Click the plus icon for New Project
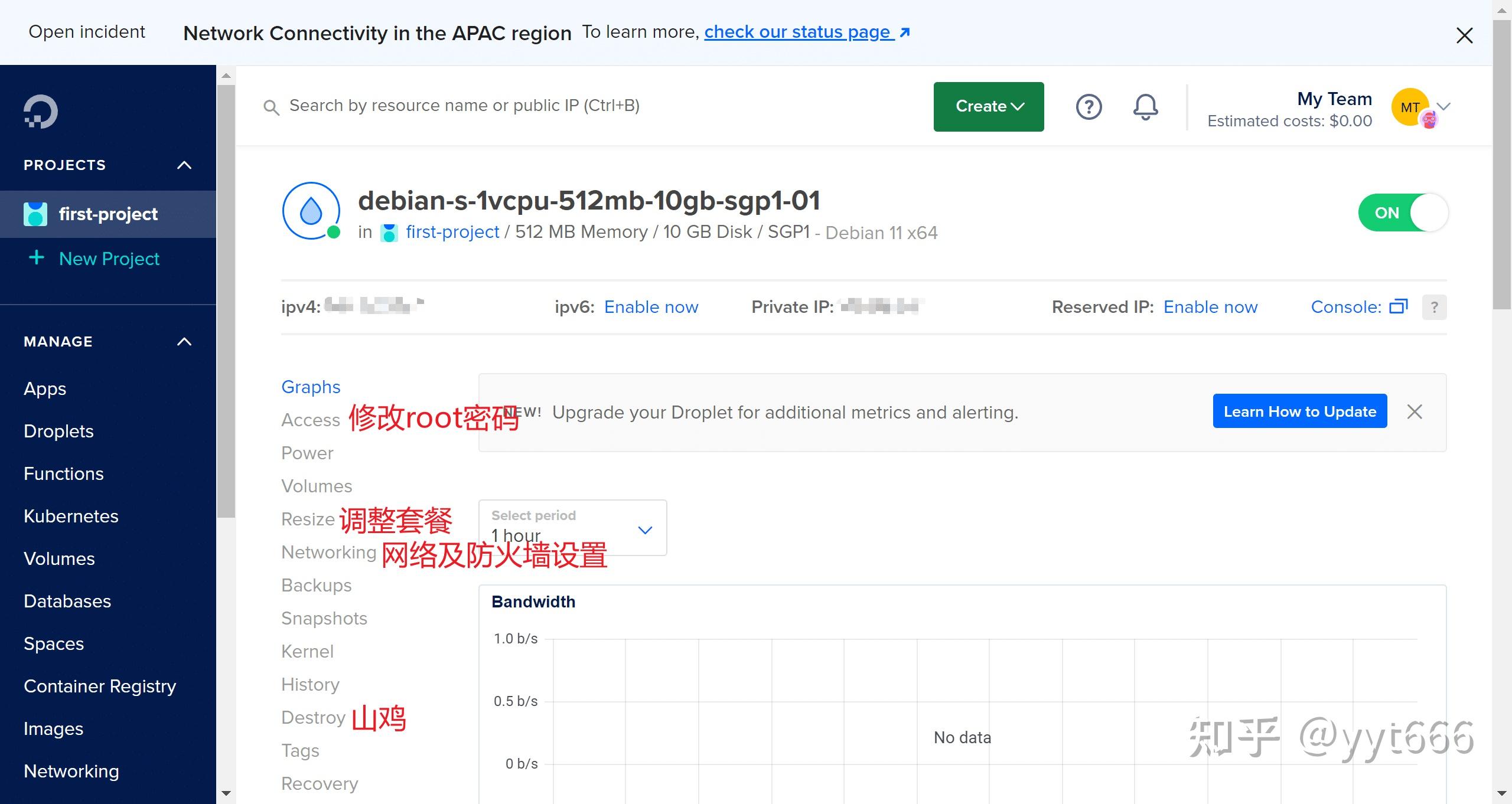 36,258
